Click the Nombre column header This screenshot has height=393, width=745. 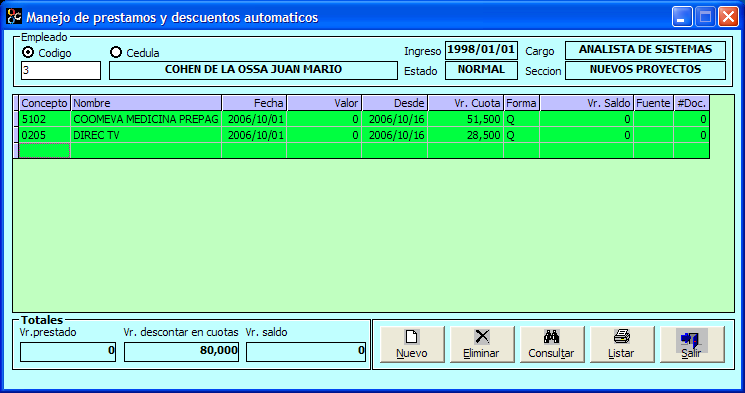point(146,103)
